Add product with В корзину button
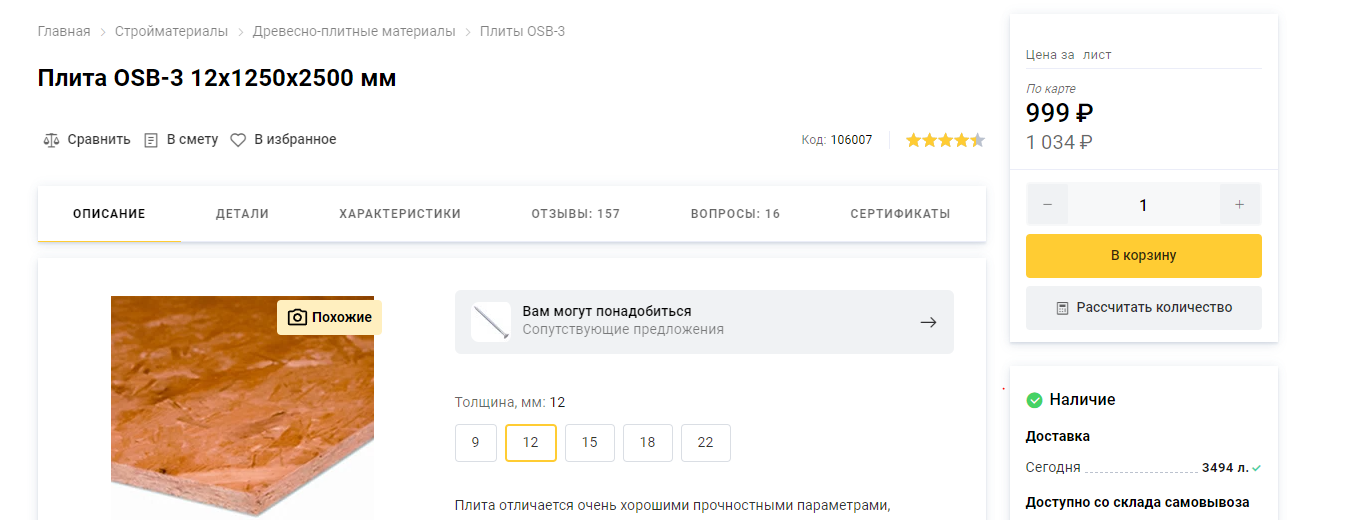Screen dimensions: 1364x520 coord(1143,256)
